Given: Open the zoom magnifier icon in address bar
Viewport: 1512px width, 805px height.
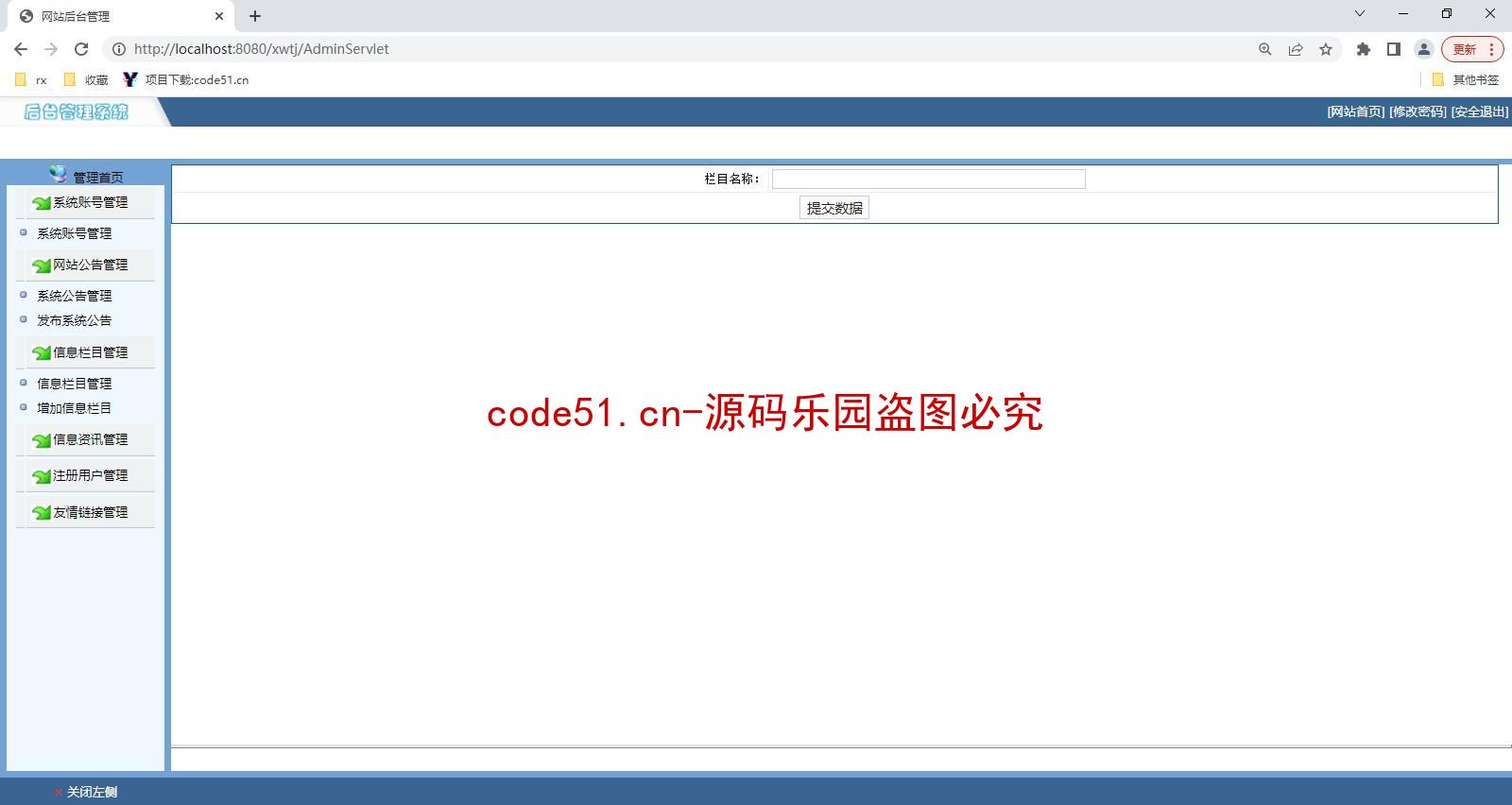Looking at the screenshot, I should [1265, 49].
